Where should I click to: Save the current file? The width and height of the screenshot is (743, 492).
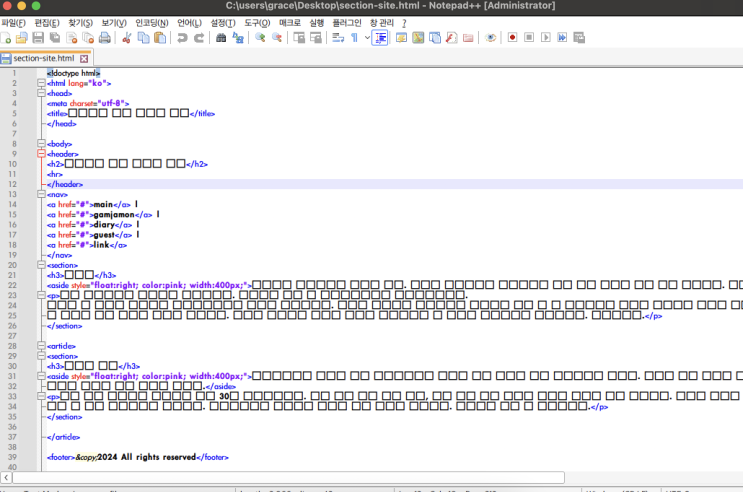tap(38, 38)
